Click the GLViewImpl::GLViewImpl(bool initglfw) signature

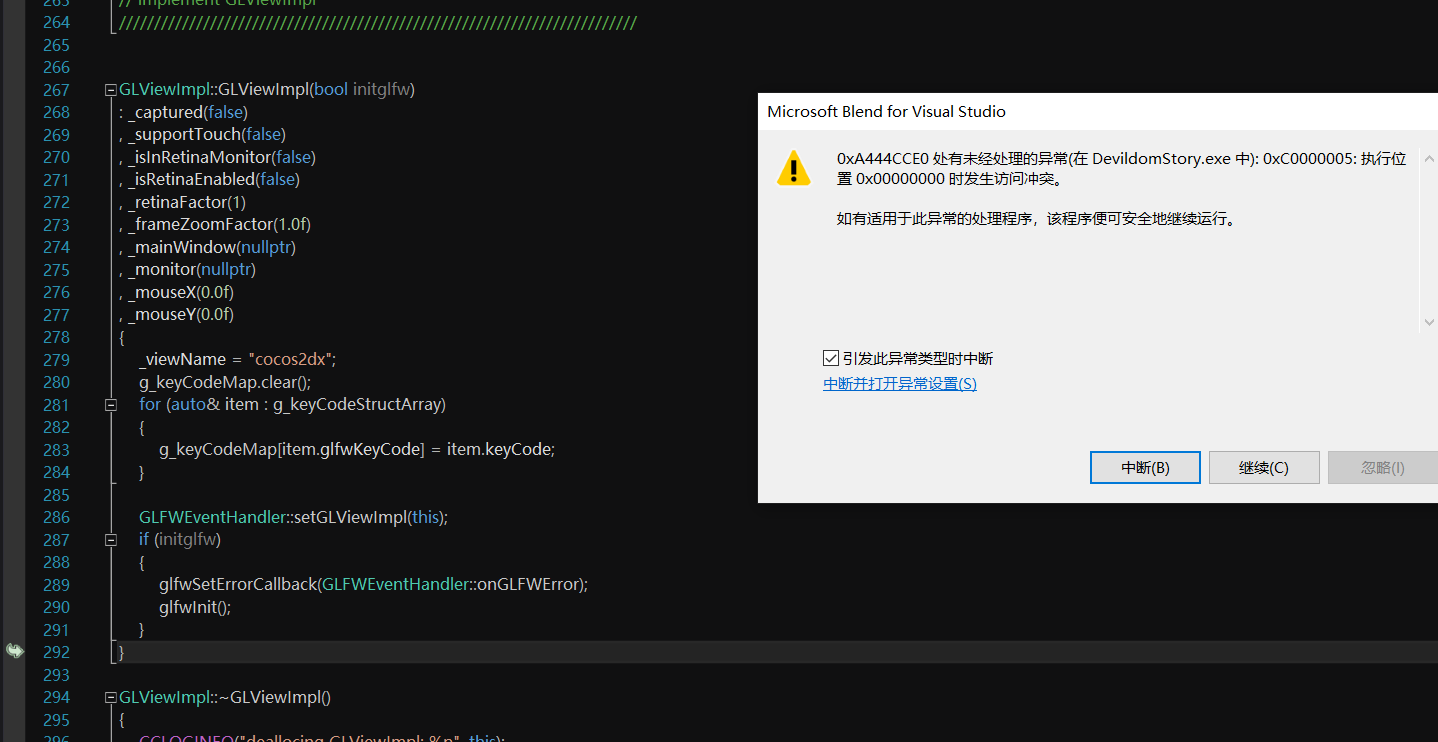click(267, 89)
